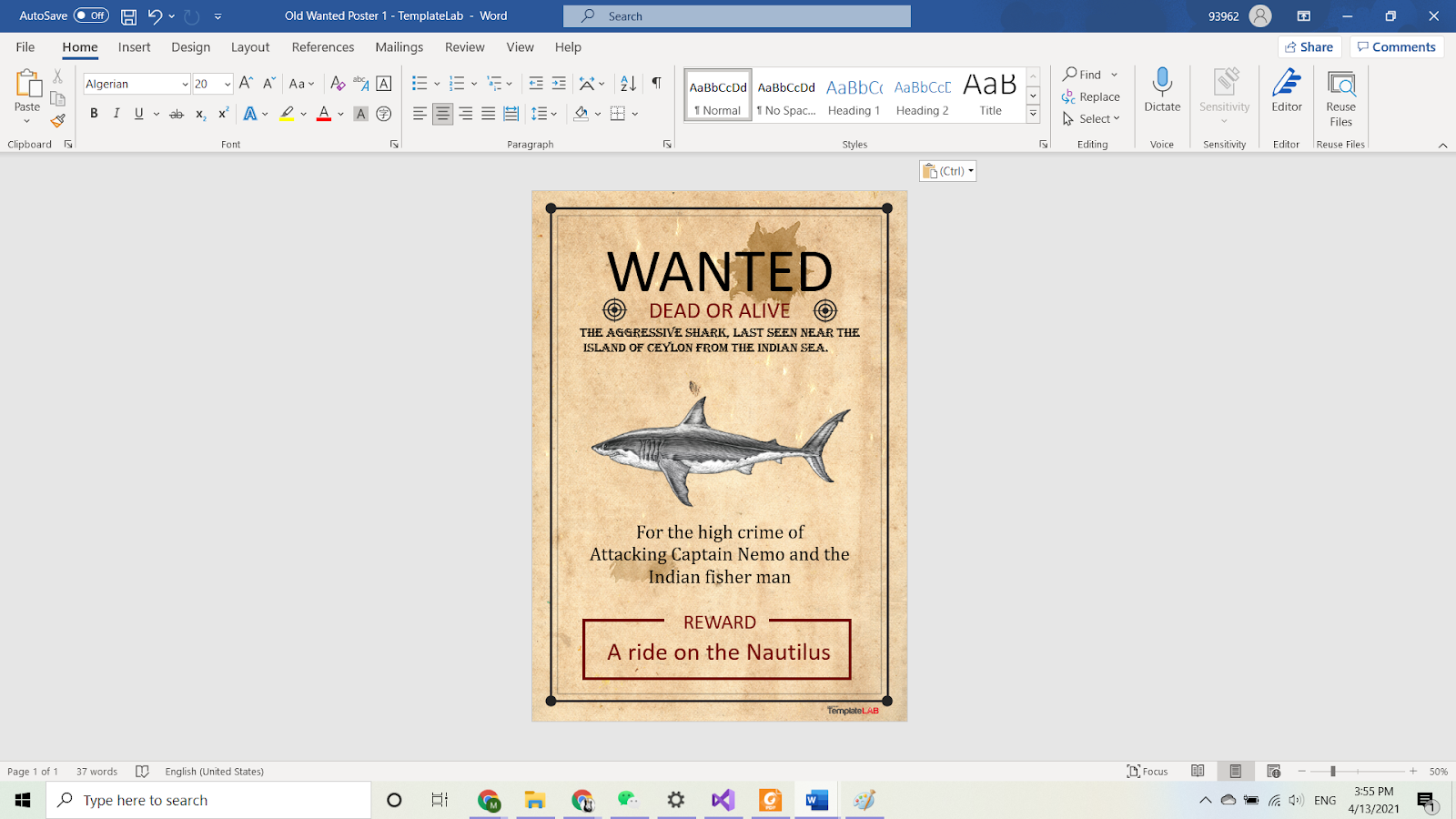Screen dimensions: 1456x819
Task: Click the Find button
Action: tap(1083, 75)
